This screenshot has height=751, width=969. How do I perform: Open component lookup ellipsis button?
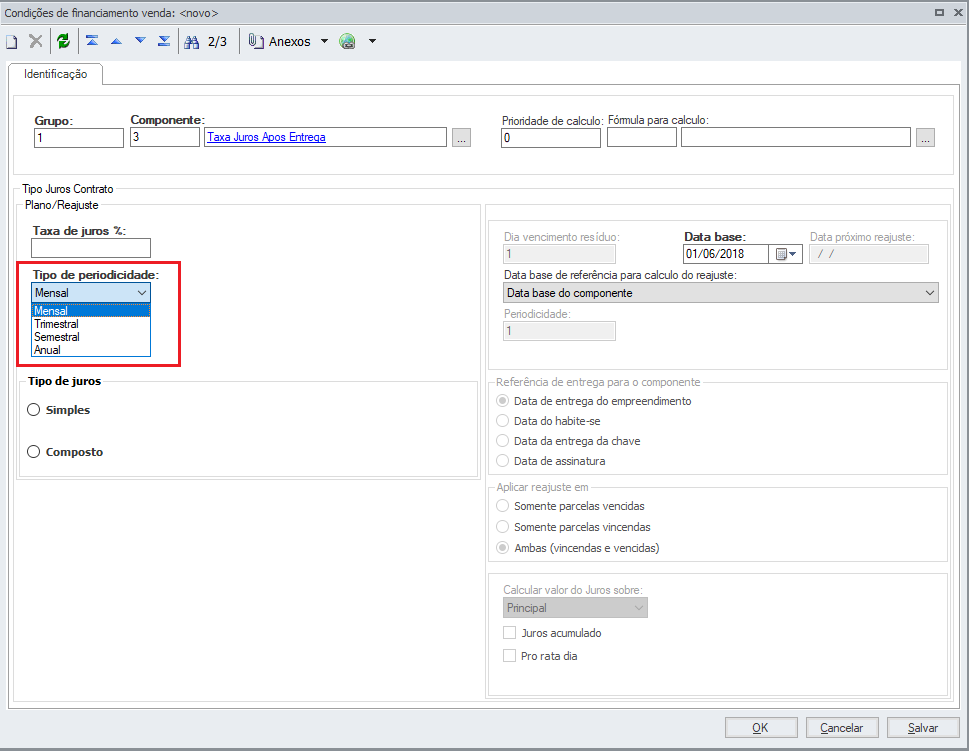461,137
